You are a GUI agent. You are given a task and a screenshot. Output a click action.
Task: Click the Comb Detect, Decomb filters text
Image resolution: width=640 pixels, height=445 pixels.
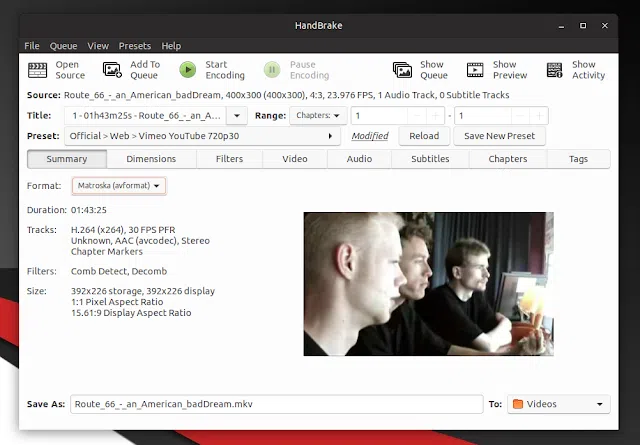(x=119, y=271)
